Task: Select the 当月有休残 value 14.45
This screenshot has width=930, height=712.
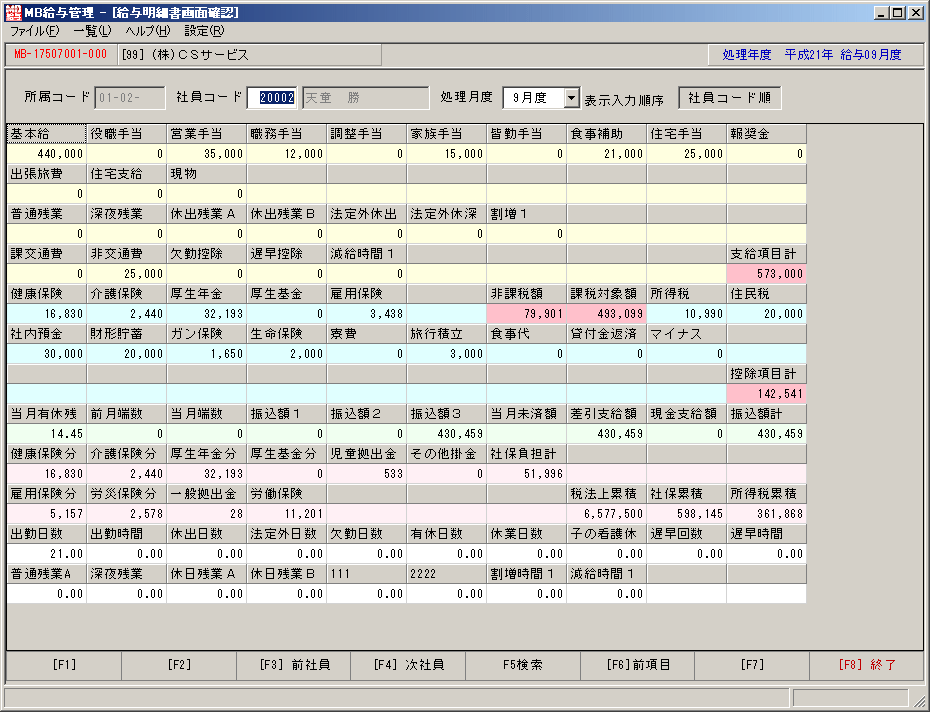Action: [x=47, y=434]
